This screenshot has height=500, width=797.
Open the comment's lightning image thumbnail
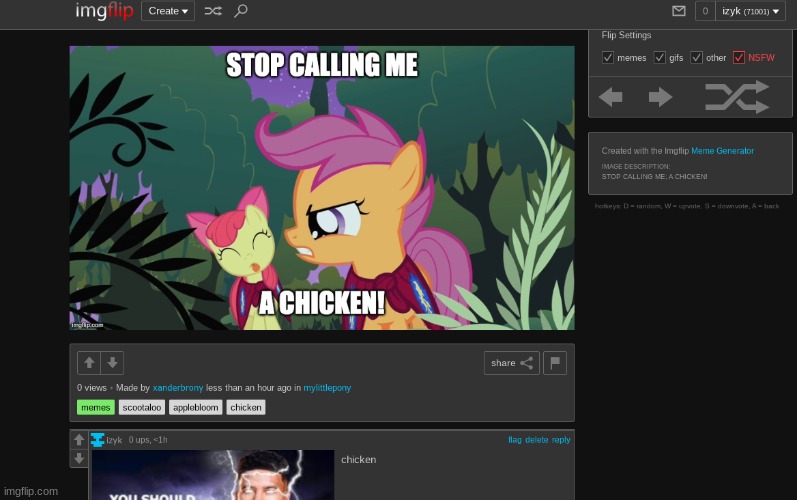213,475
